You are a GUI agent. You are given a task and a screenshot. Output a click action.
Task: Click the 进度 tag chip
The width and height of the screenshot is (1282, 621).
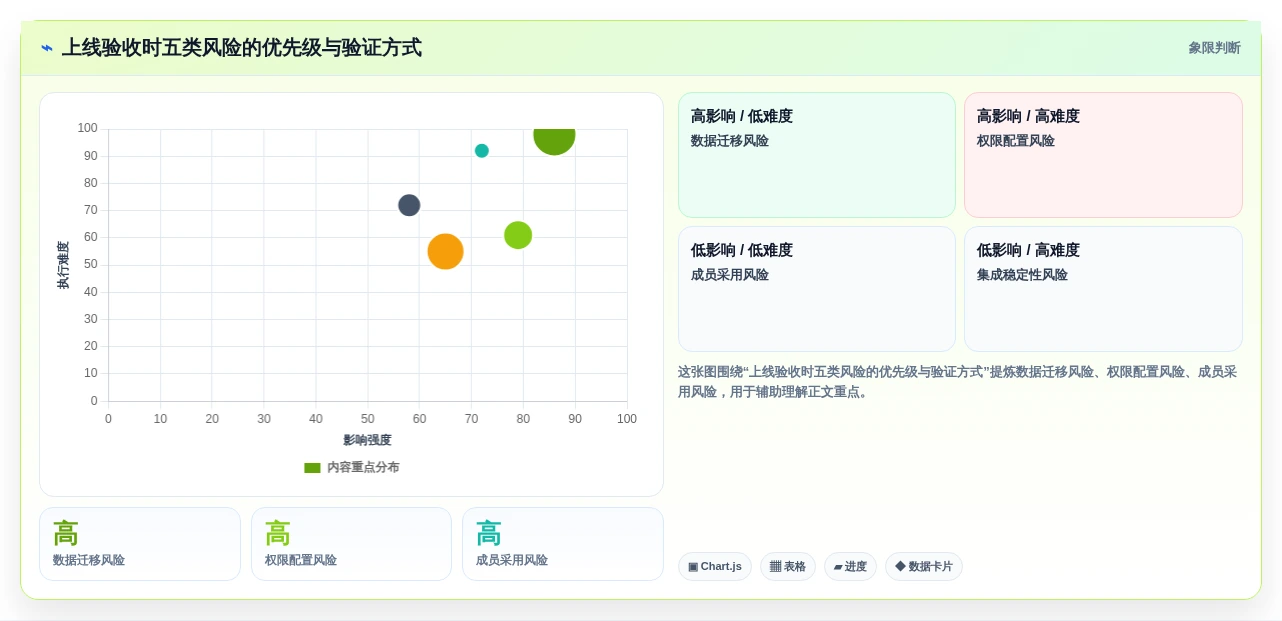coord(850,567)
